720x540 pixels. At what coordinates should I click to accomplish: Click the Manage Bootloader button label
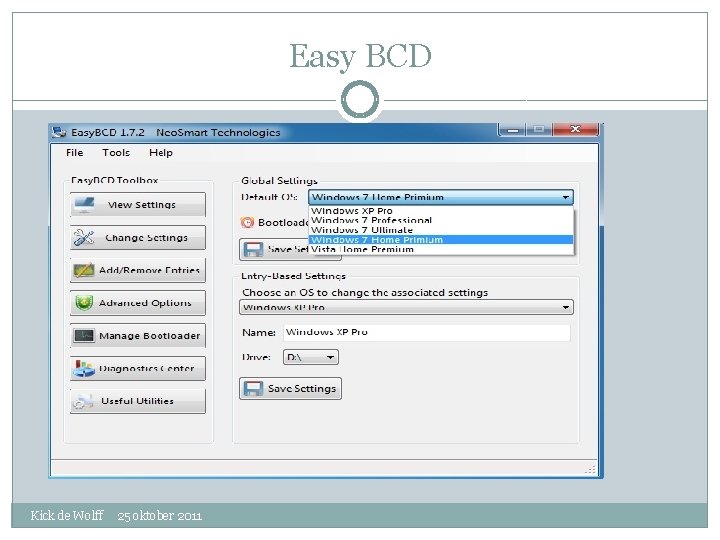(x=150, y=336)
